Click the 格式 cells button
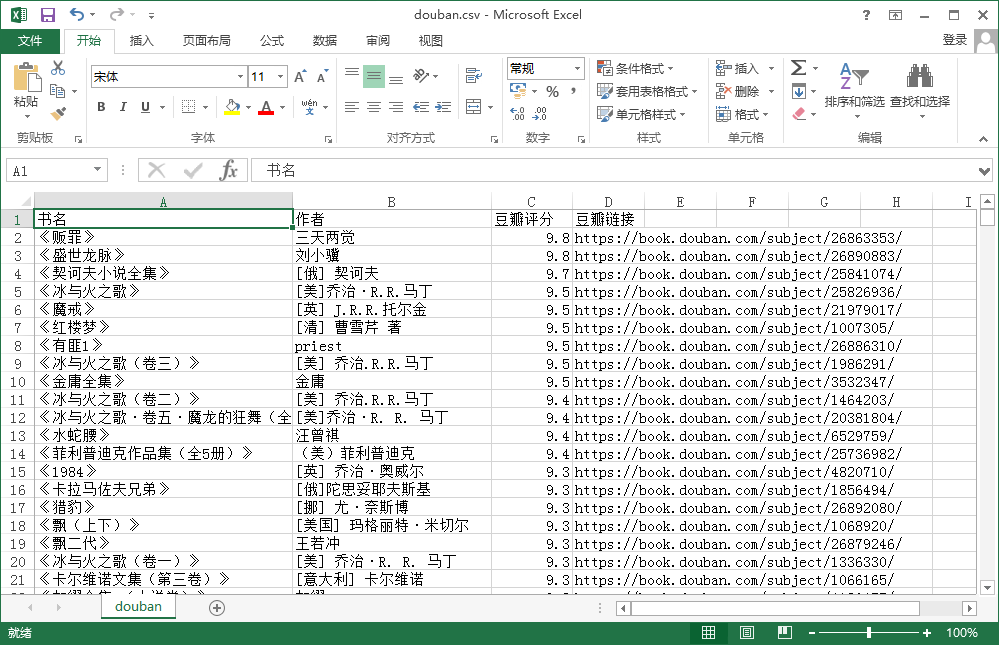Image resolution: width=999 pixels, height=645 pixels. (742, 114)
